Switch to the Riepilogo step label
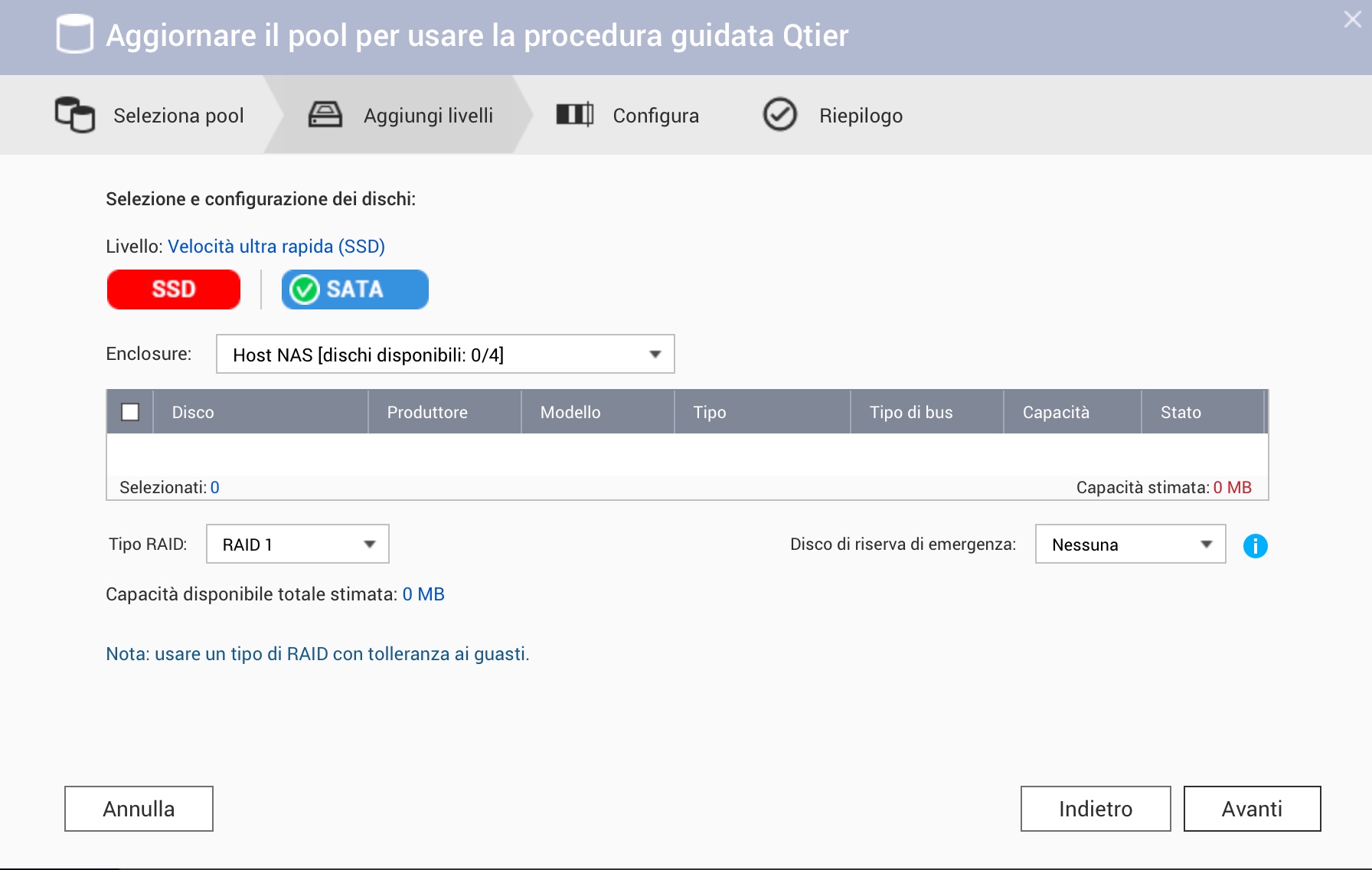Image resolution: width=1372 pixels, height=870 pixels. [861, 116]
